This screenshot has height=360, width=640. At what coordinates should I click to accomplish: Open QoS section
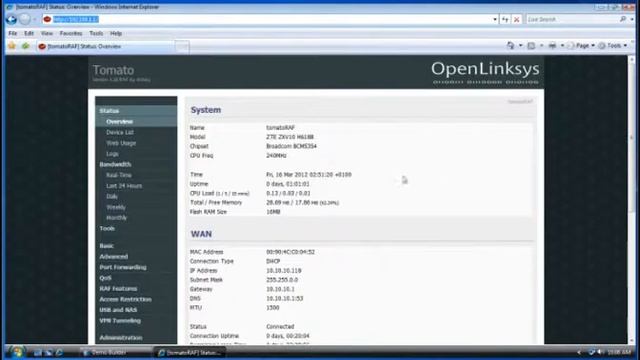(105, 278)
